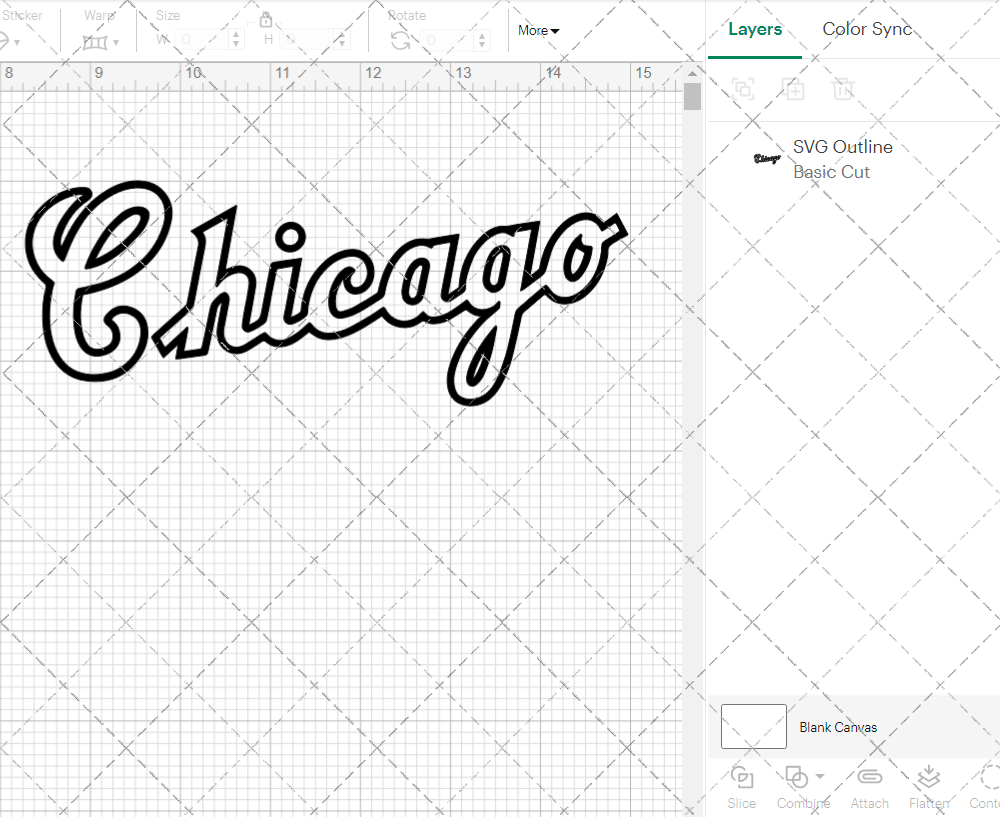The image size is (1000, 817).
Task: Toggle the size aspect ratio lock
Action: click(266, 20)
